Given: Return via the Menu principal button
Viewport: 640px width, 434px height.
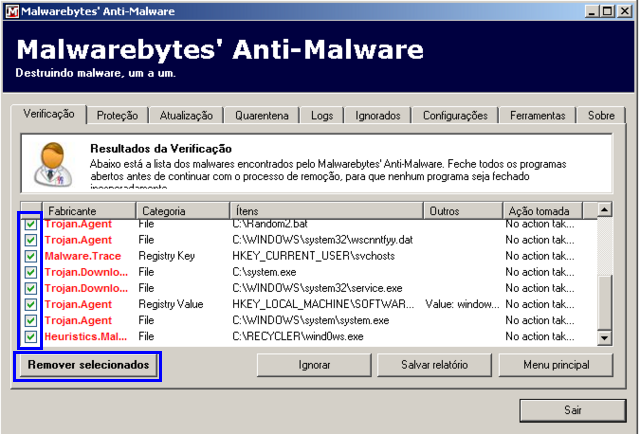Looking at the screenshot, I should [555, 365].
